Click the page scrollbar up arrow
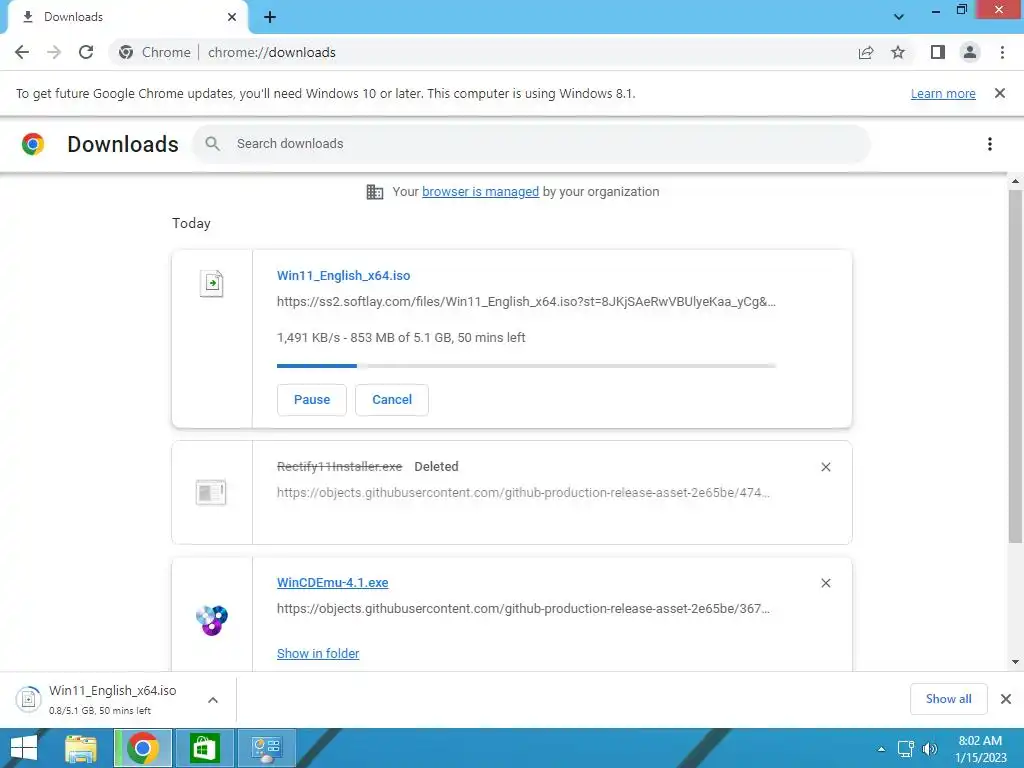The height and width of the screenshot is (768, 1024). click(1015, 181)
